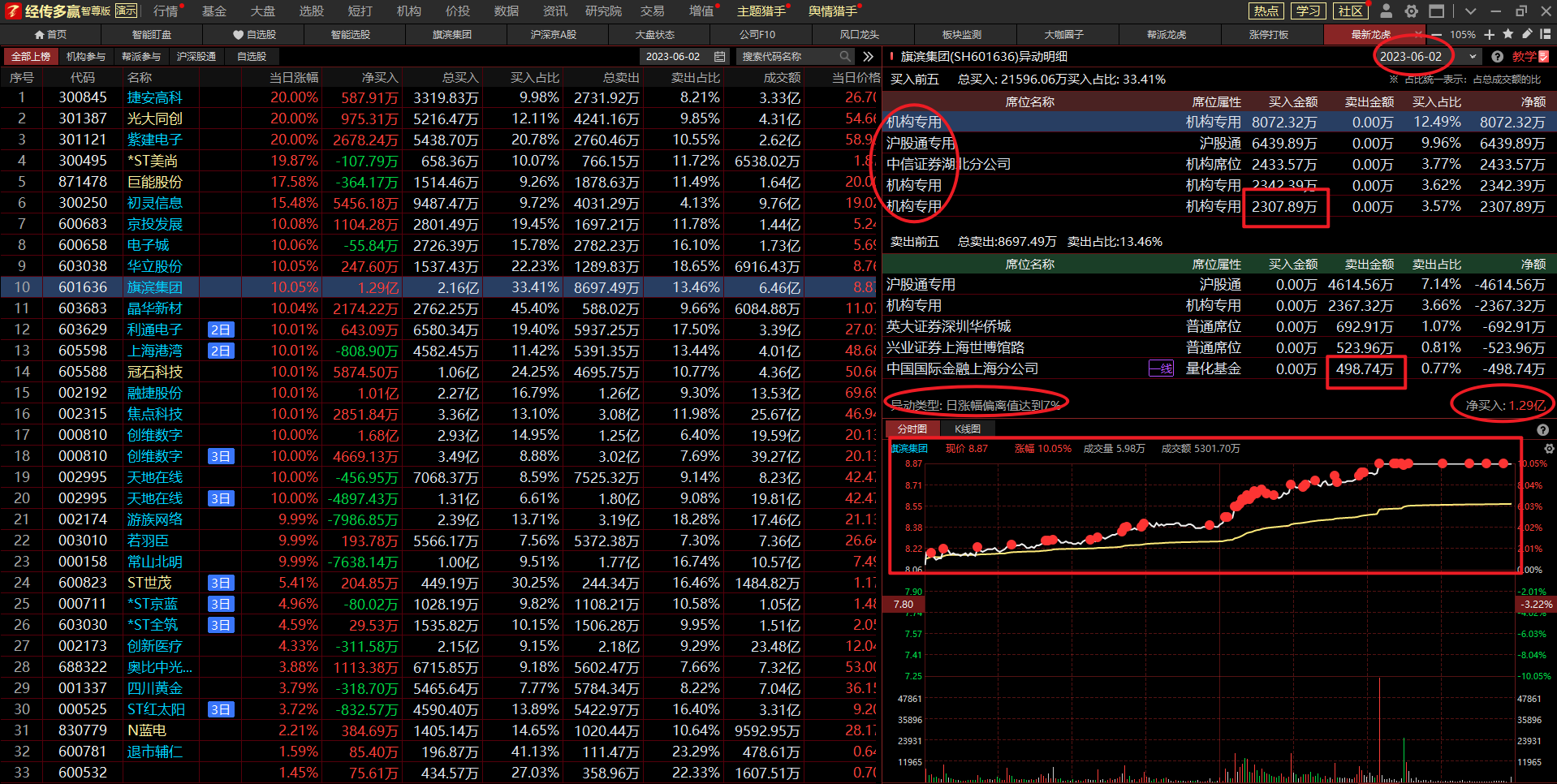Open settings gear in title bar
Screen dimensions: 1557x784
[1412, 11]
